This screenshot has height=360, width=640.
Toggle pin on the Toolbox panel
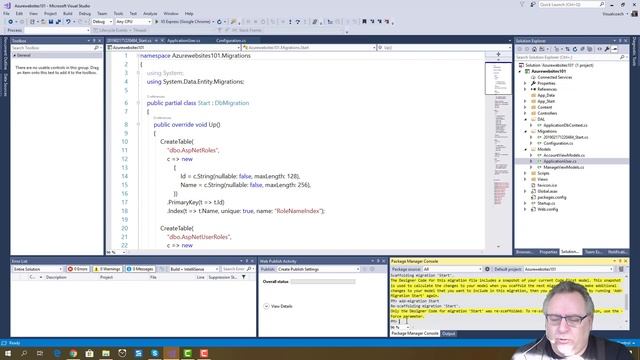(94, 41)
